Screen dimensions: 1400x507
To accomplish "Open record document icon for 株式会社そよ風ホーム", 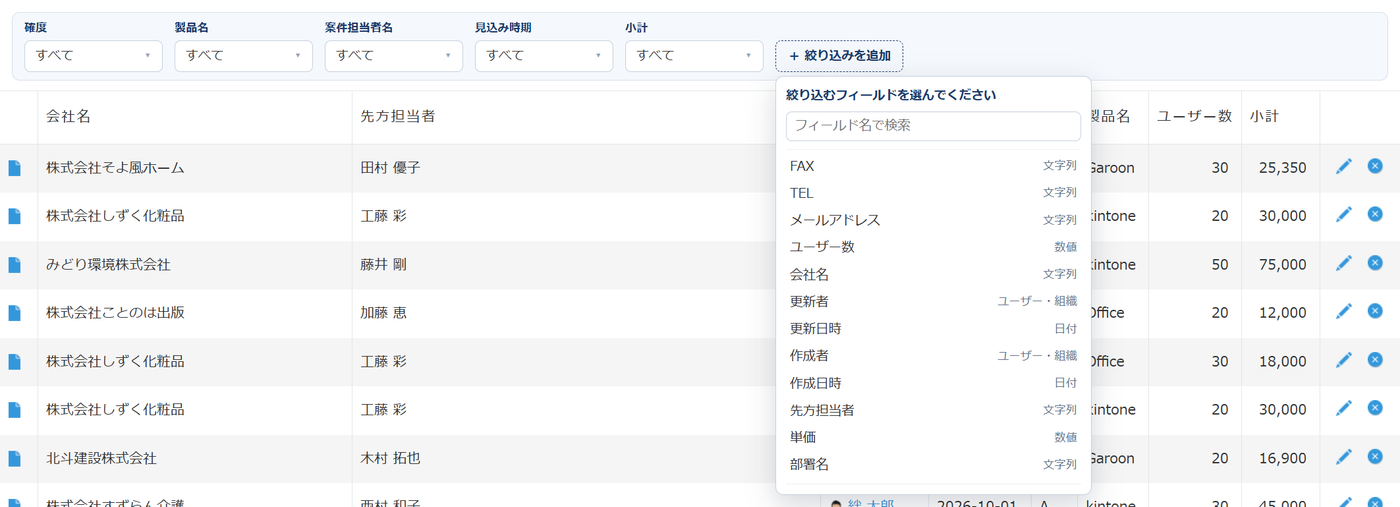I will (14, 168).
